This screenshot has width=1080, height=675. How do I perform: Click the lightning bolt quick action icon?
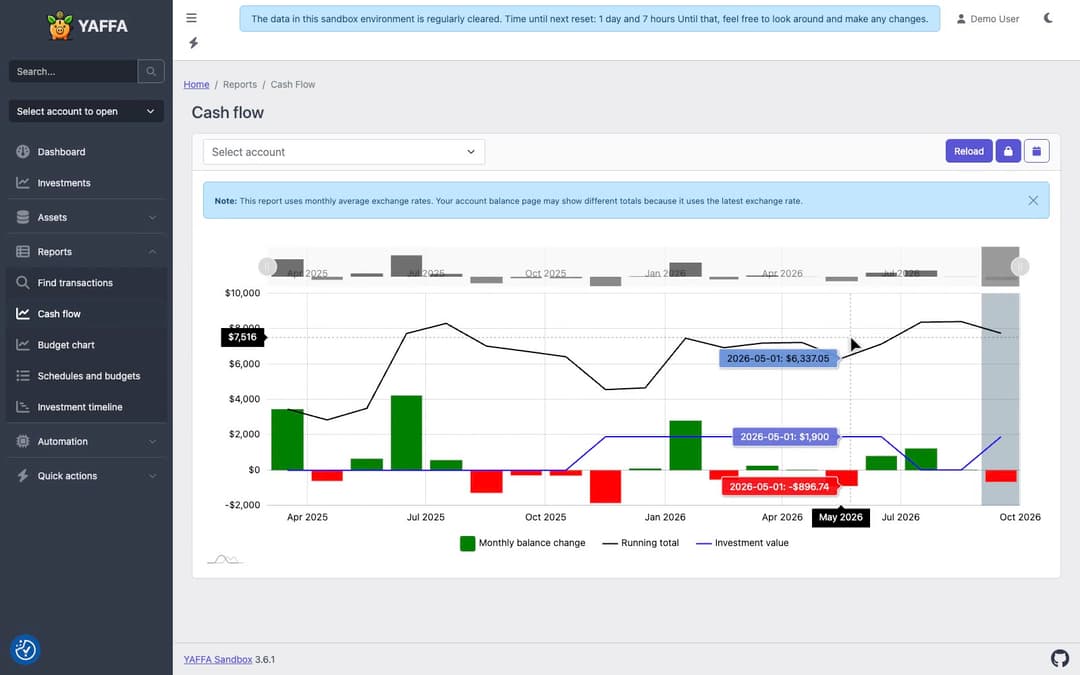[194, 43]
